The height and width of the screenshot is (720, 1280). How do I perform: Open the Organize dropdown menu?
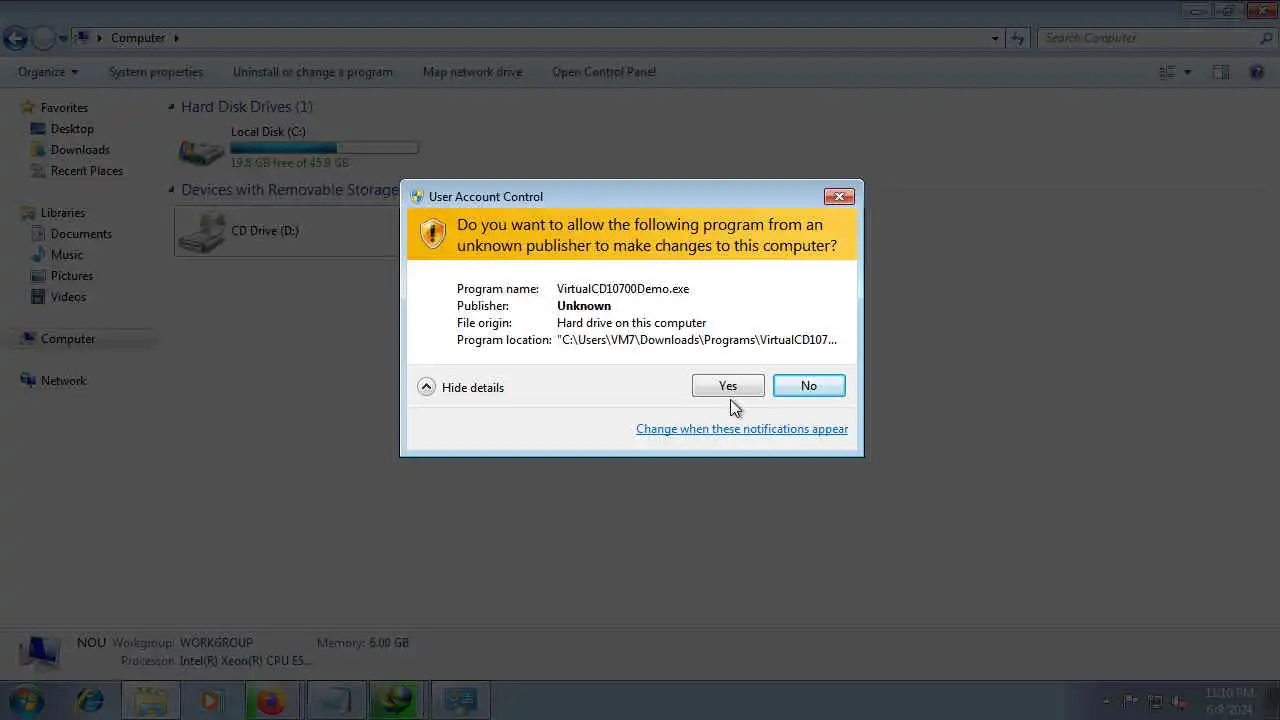pos(48,72)
